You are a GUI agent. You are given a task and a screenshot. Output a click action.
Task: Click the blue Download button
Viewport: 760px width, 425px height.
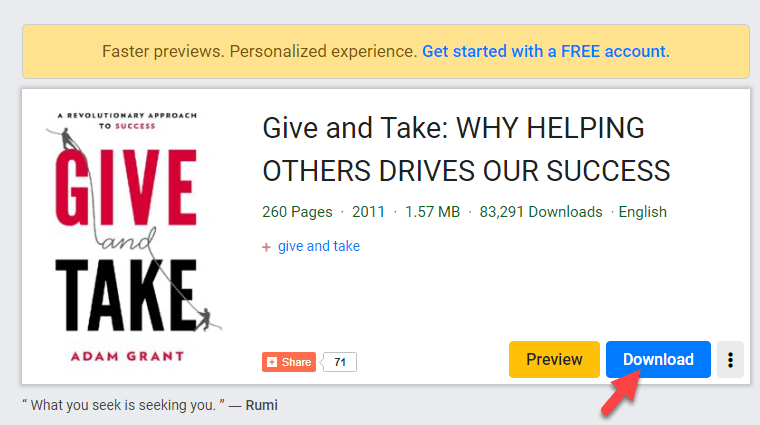pyautogui.click(x=658, y=360)
